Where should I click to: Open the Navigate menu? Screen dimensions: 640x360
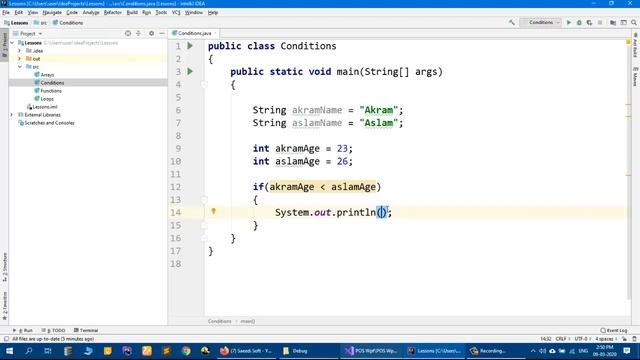[52, 13]
